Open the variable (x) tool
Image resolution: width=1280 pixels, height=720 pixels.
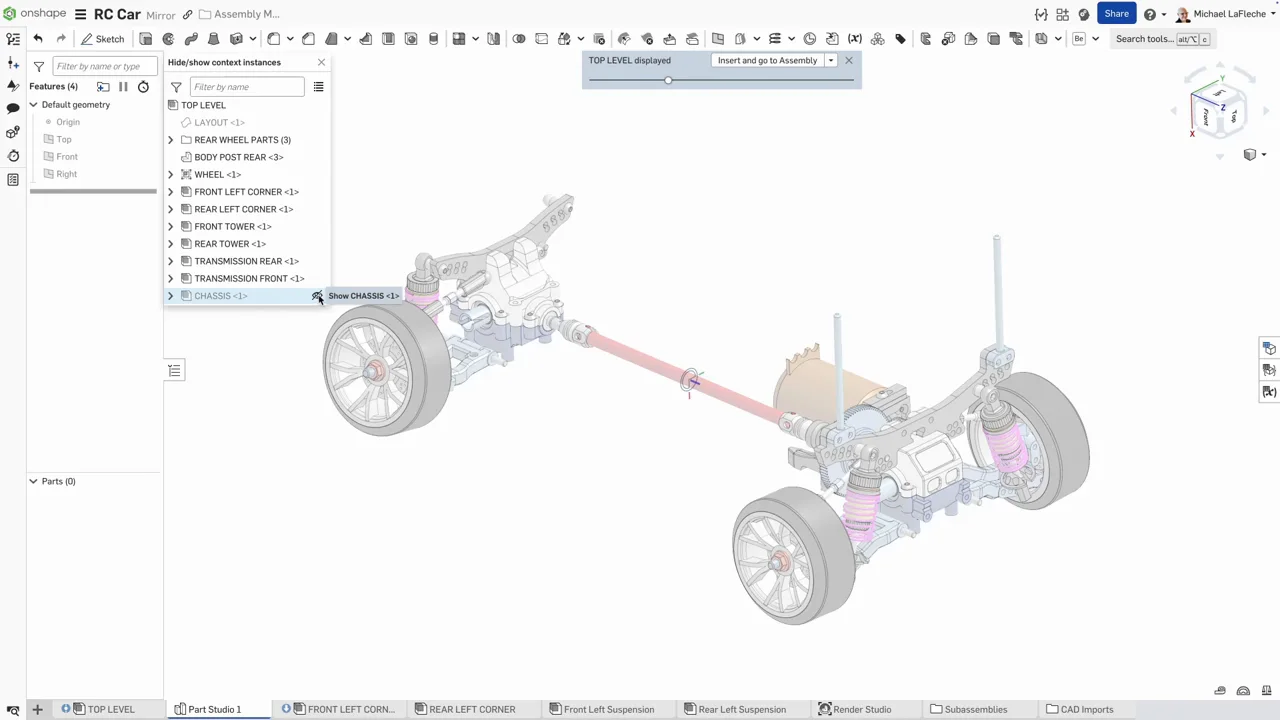pyautogui.click(x=854, y=39)
